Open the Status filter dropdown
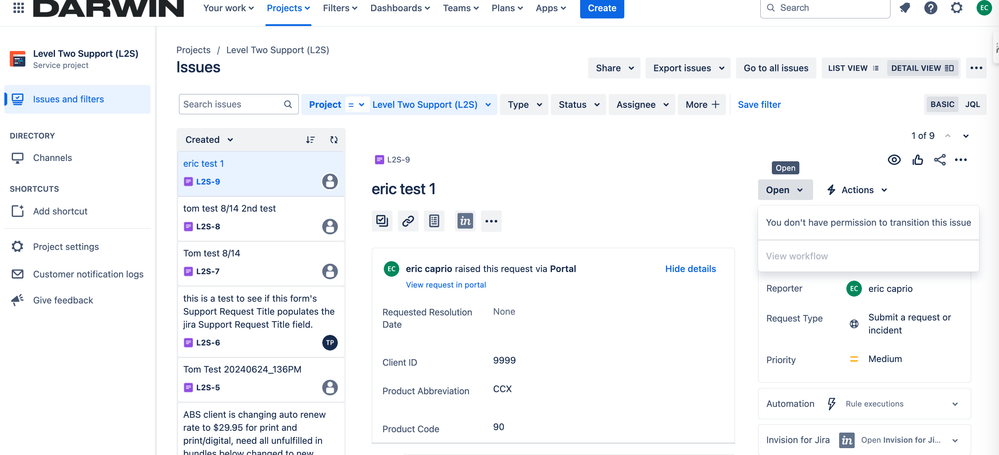Image resolution: width=999 pixels, height=455 pixels. click(578, 105)
